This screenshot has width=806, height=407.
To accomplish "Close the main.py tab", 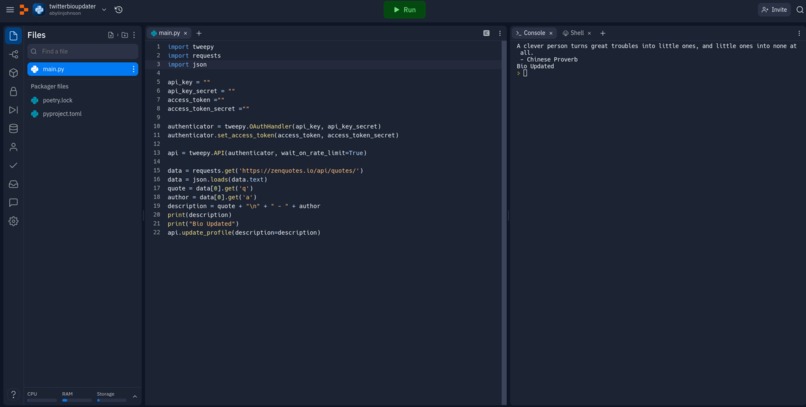I will click(x=186, y=33).
